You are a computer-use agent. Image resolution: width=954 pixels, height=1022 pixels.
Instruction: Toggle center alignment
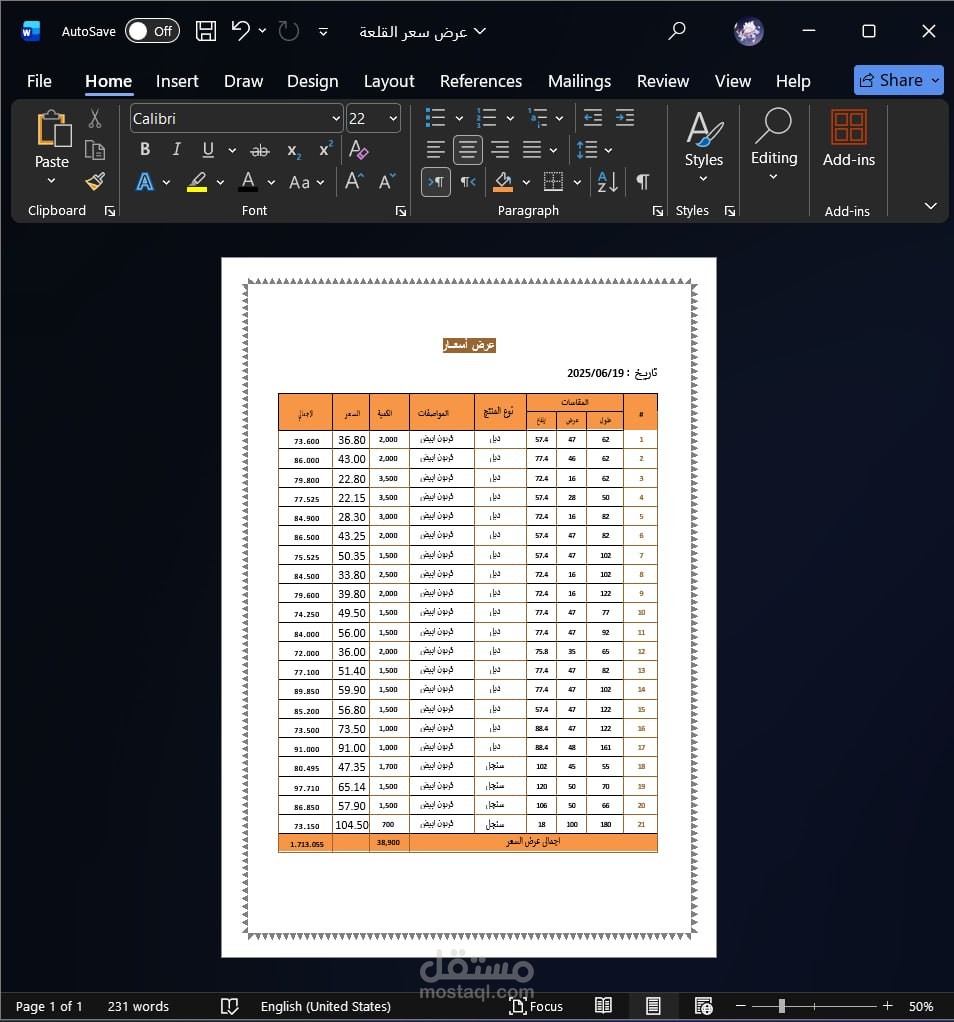[x=467, y=150]
